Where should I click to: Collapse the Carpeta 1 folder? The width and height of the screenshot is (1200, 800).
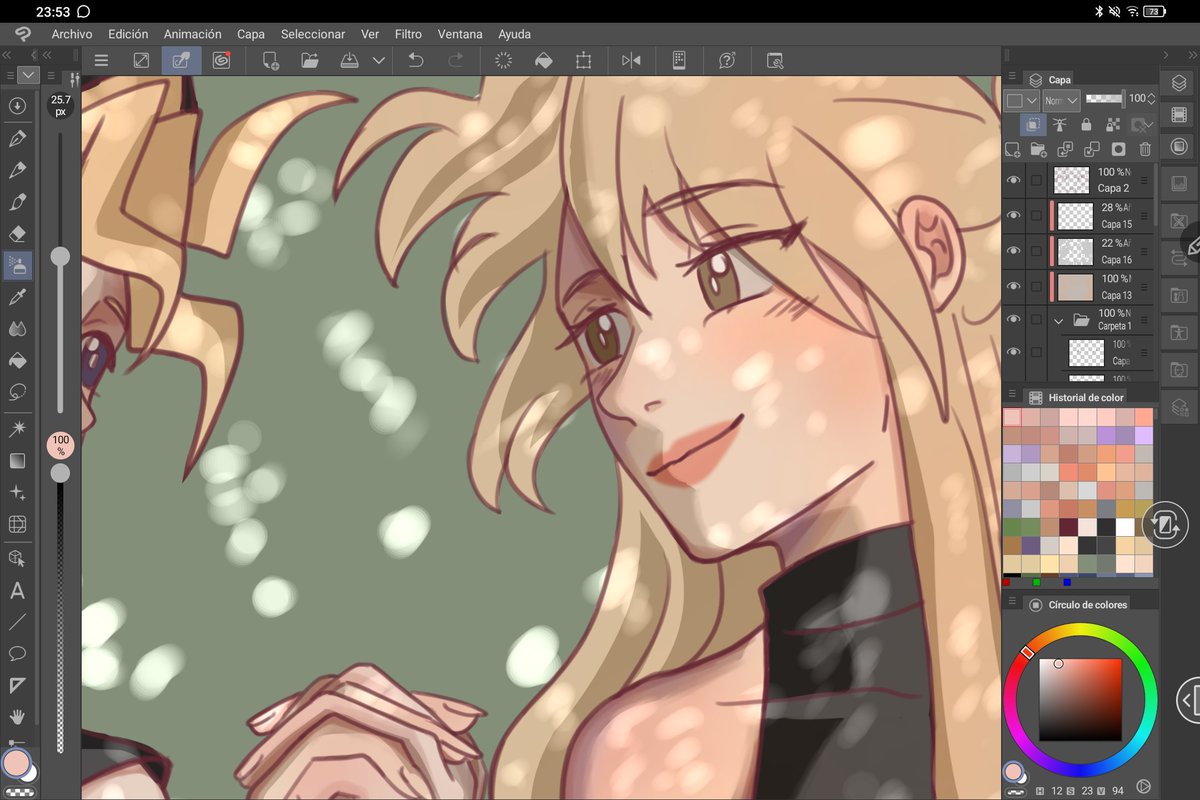[1058, 321]
